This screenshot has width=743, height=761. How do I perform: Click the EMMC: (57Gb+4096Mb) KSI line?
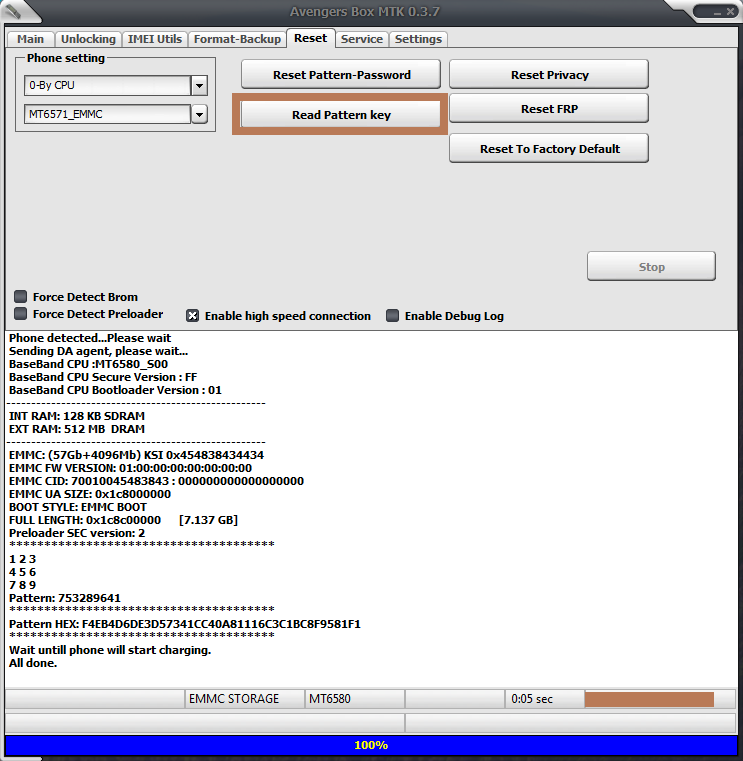pos(136,455)
